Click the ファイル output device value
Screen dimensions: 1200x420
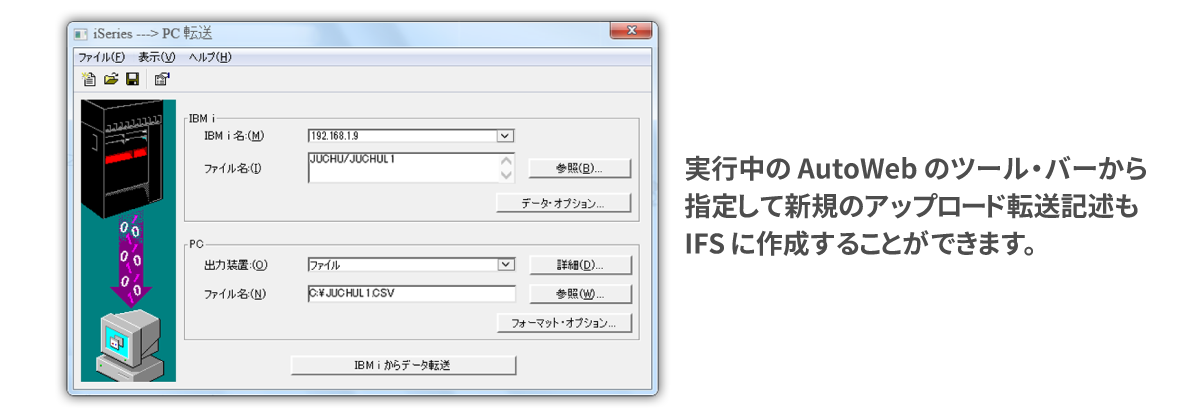[x=325, y=264]
